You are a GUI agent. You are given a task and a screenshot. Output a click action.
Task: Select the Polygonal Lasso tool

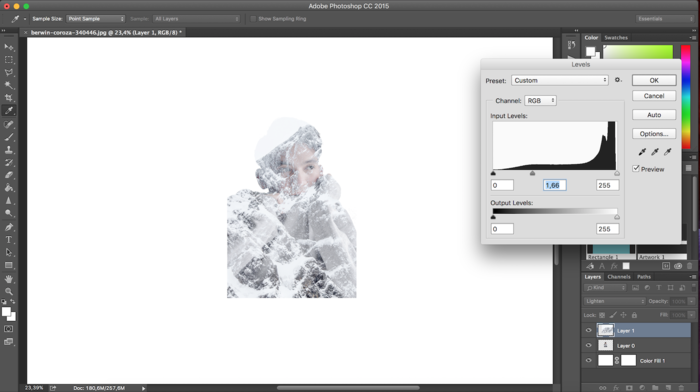pos(8,72)
